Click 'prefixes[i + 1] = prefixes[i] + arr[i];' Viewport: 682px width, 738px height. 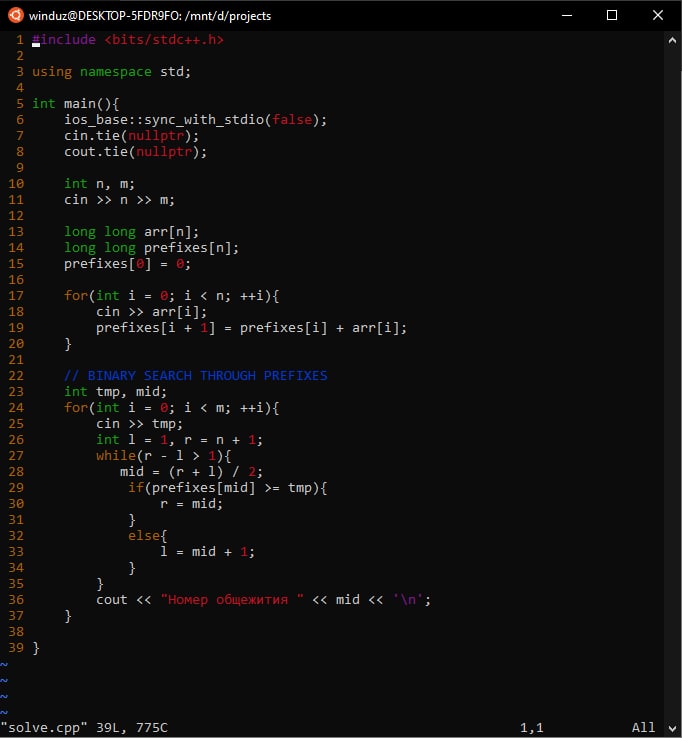pyautogui.click(x=251, y=328)
